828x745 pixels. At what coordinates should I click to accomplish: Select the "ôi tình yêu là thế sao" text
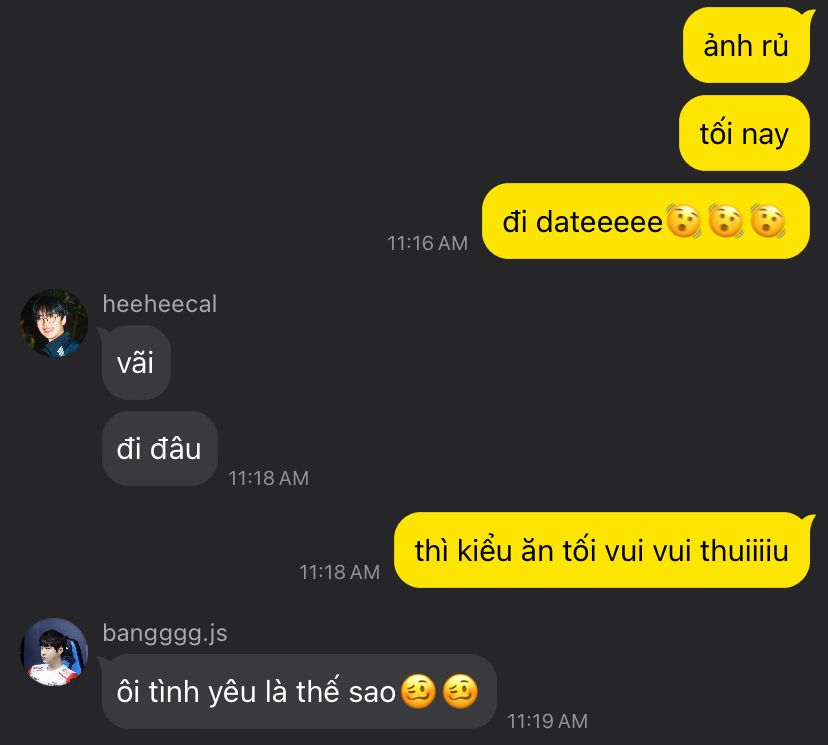click(x=256, y=692)
